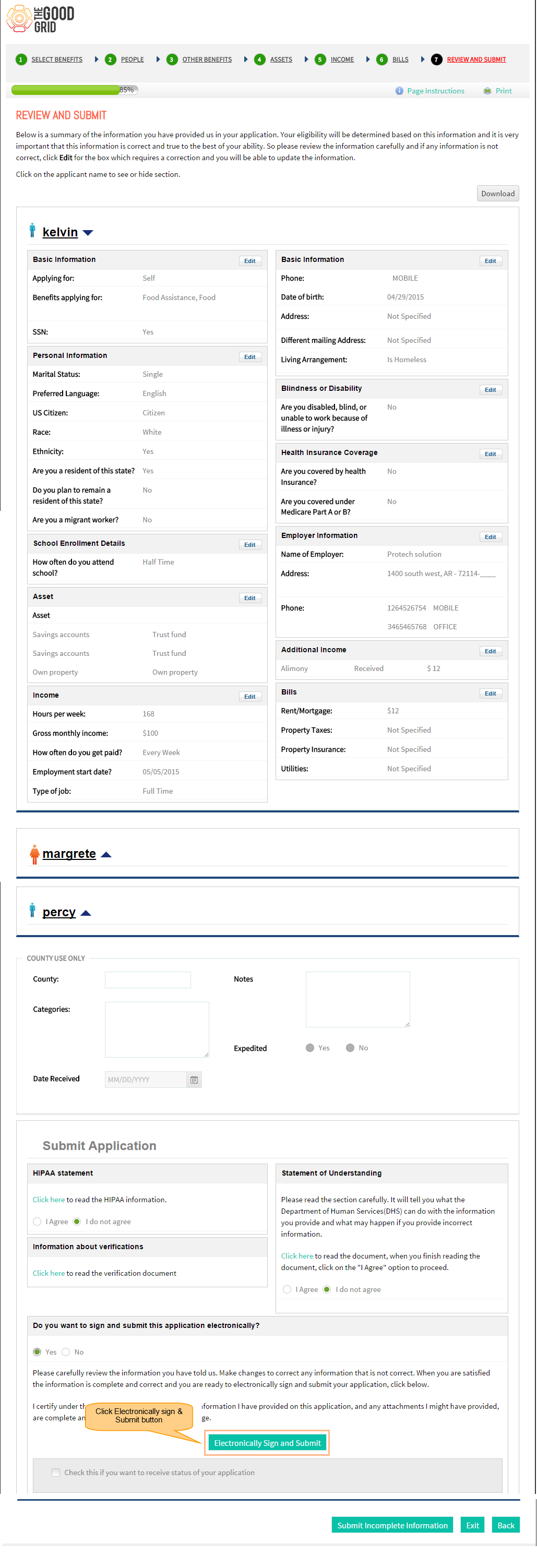
Task: Click Electronically Sign and Submit
Action: [267, 1443]
